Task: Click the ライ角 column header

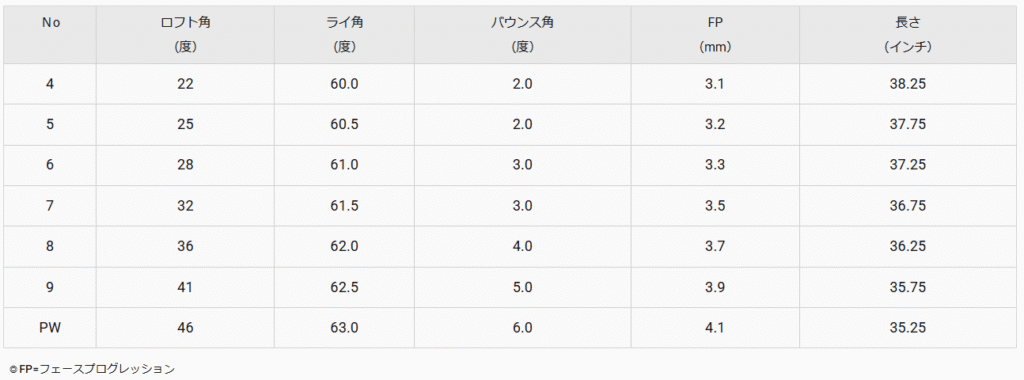Action: [x=344, y=35]
